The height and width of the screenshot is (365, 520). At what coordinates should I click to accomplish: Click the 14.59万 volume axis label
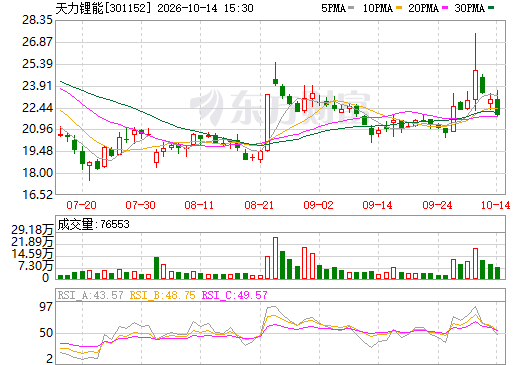tap(32, 254)
